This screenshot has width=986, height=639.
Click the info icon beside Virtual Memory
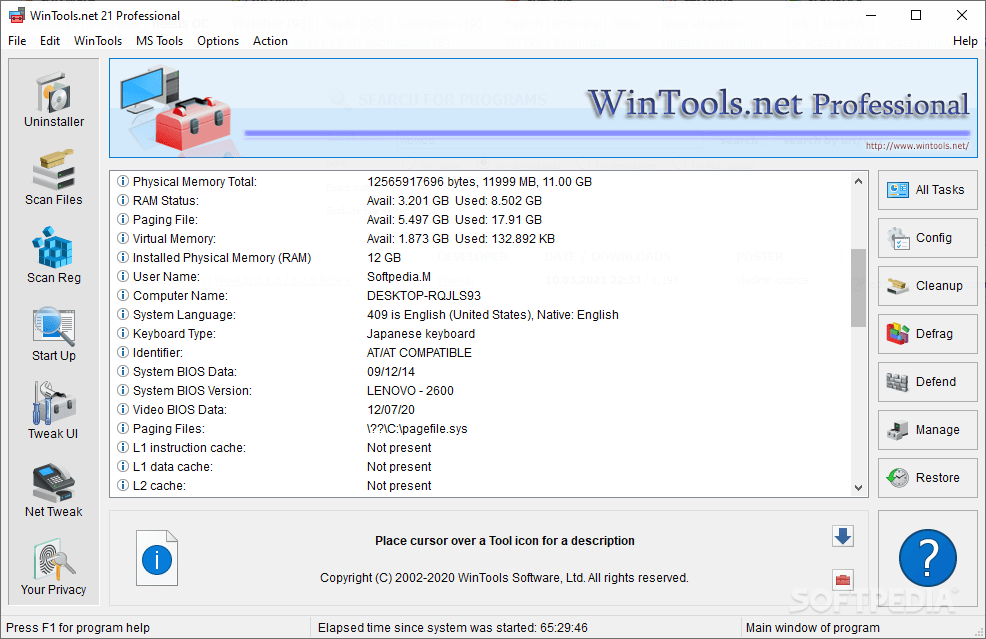tap(123, 238)
